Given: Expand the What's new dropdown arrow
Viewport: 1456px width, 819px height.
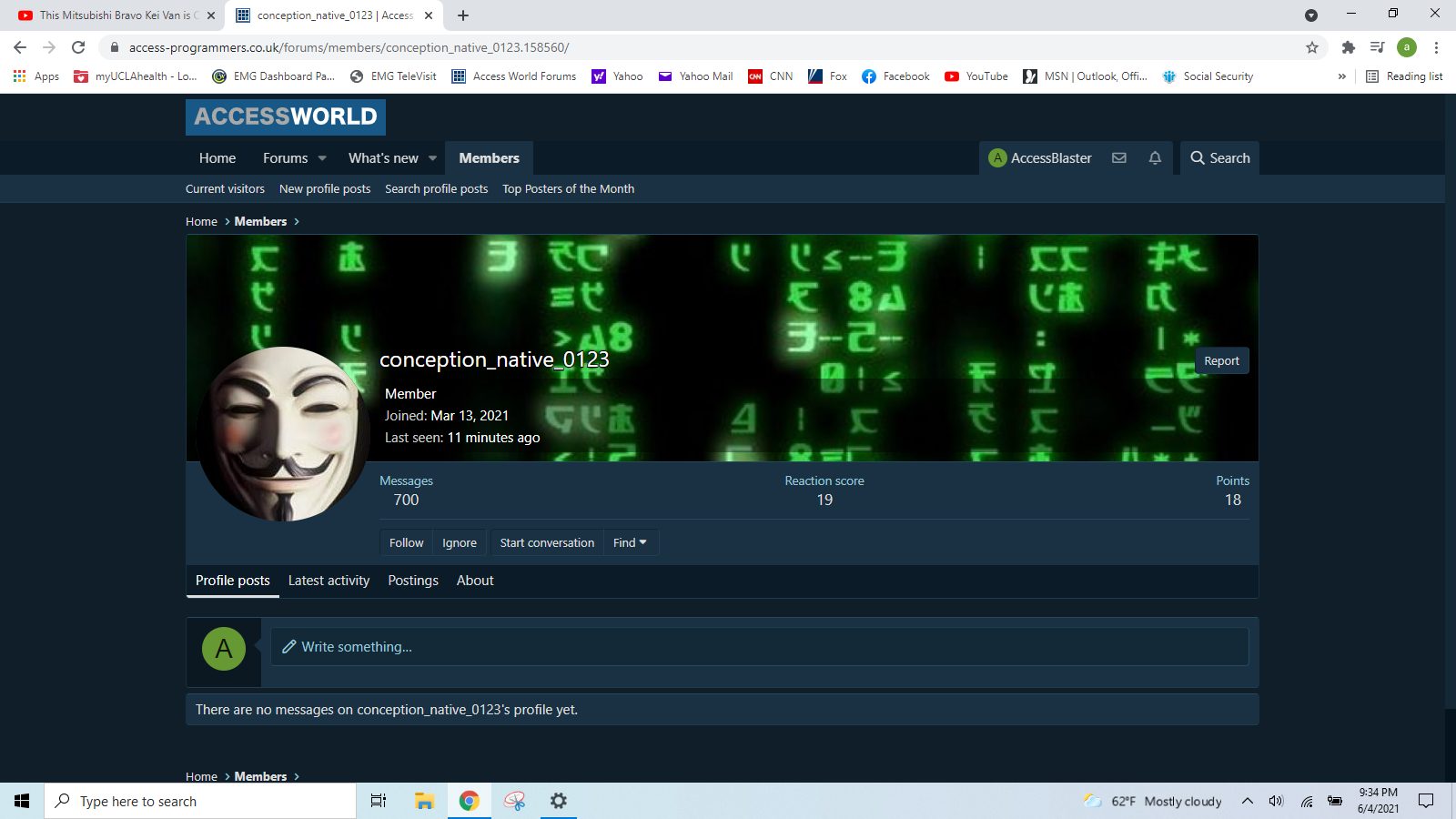Looking at the screenshot, I should coord(433,157).
